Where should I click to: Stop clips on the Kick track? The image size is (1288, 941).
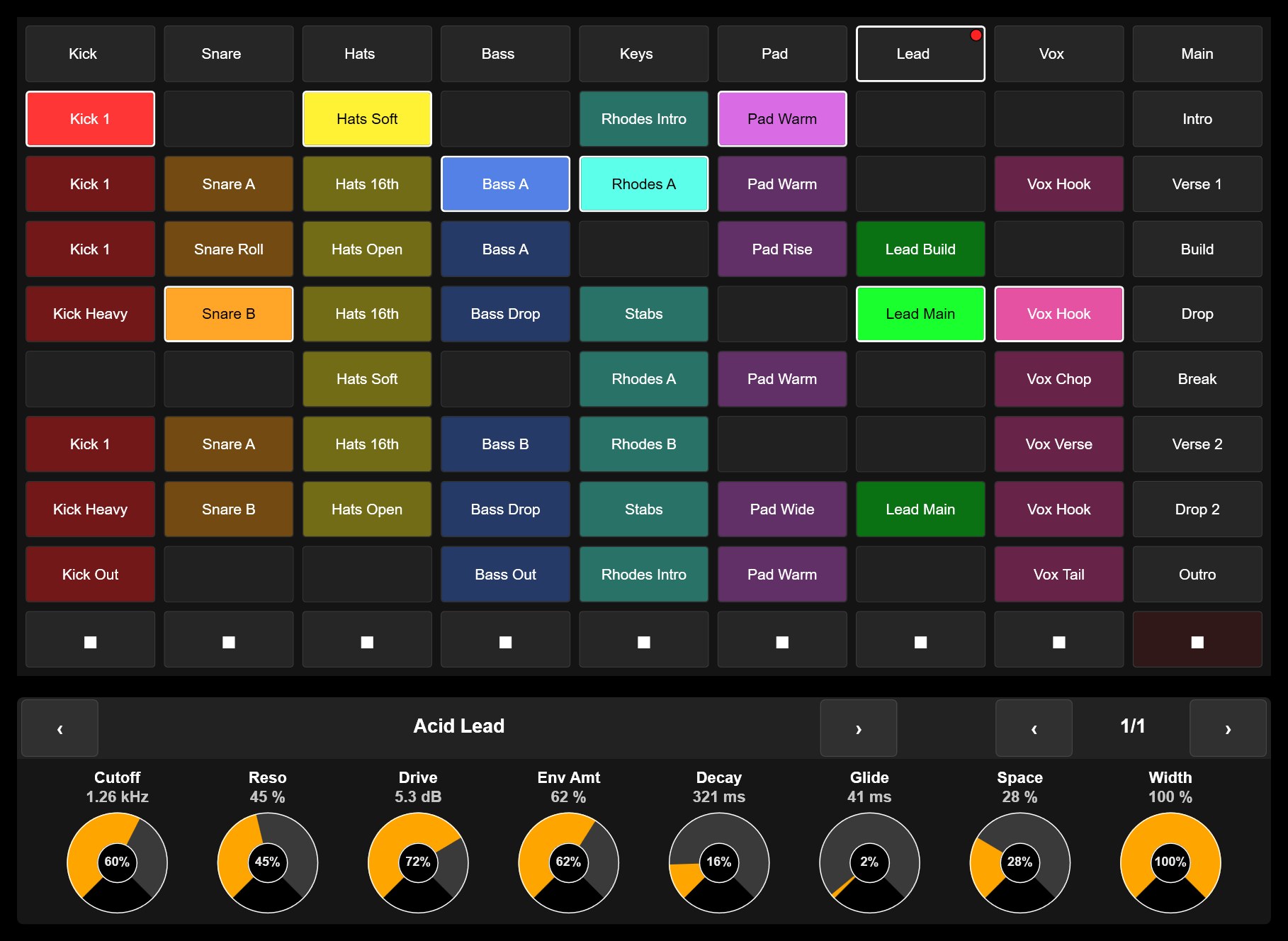[90, 639]
